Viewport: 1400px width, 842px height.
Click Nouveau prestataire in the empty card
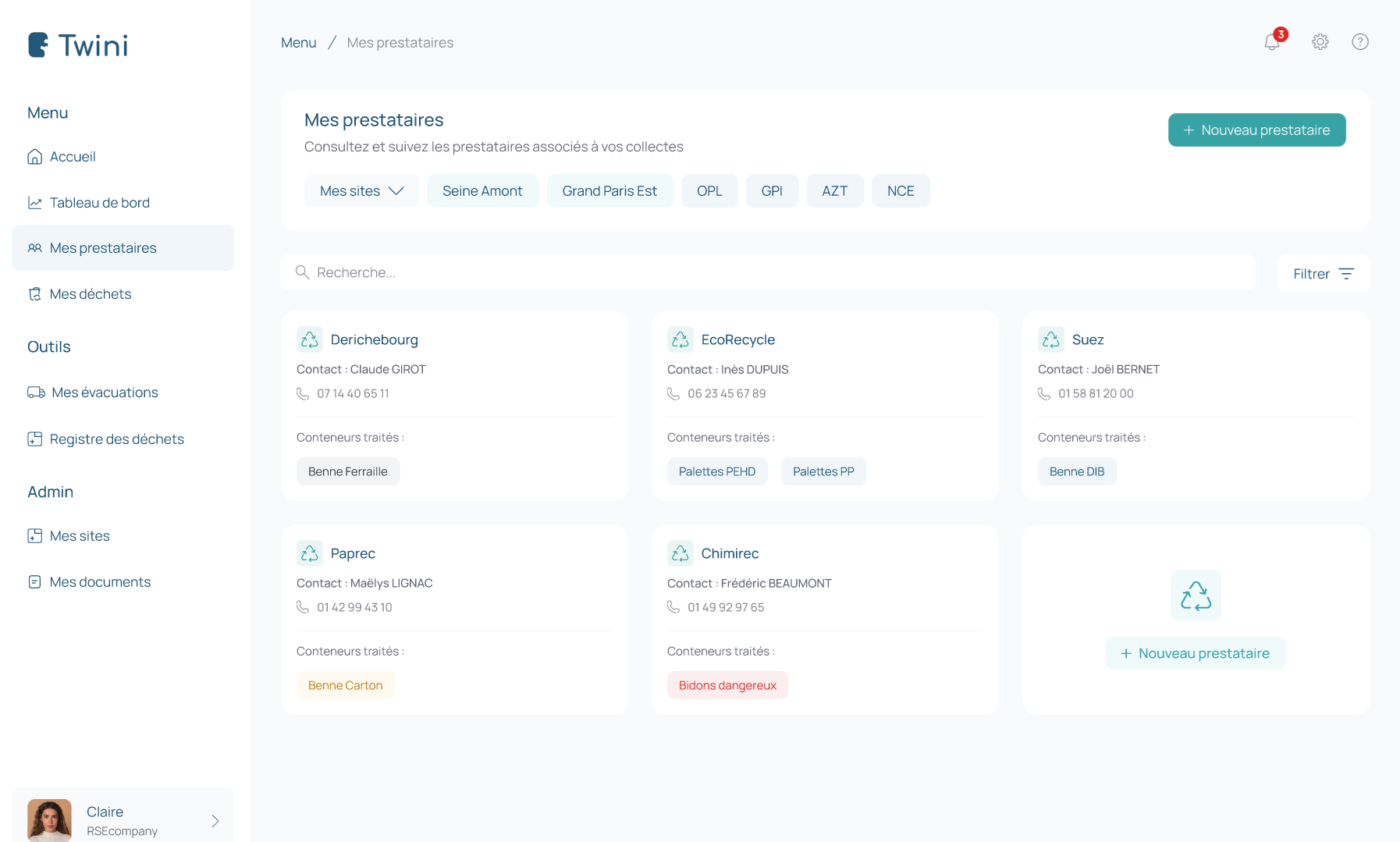[1196, 654]
